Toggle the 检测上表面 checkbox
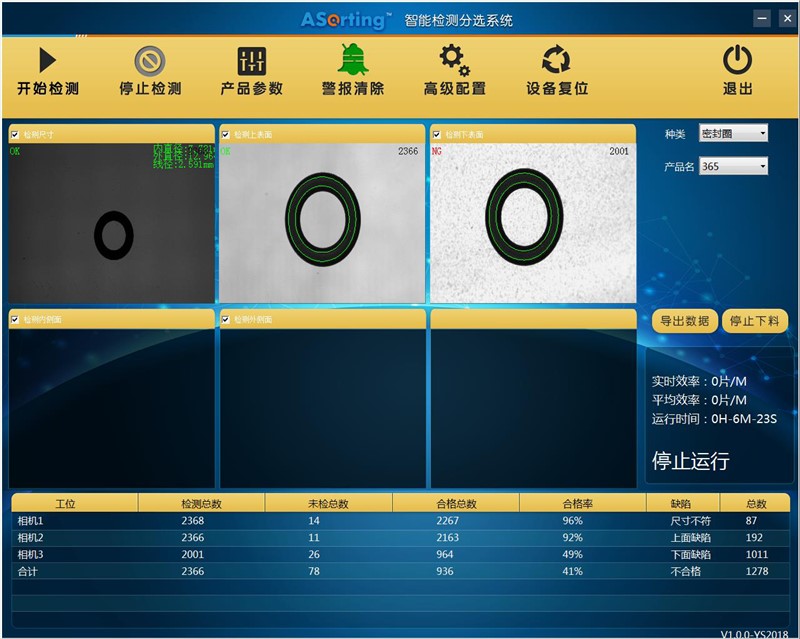The height and width of the screenshot is (639, 800). click(x=226, y=134)
